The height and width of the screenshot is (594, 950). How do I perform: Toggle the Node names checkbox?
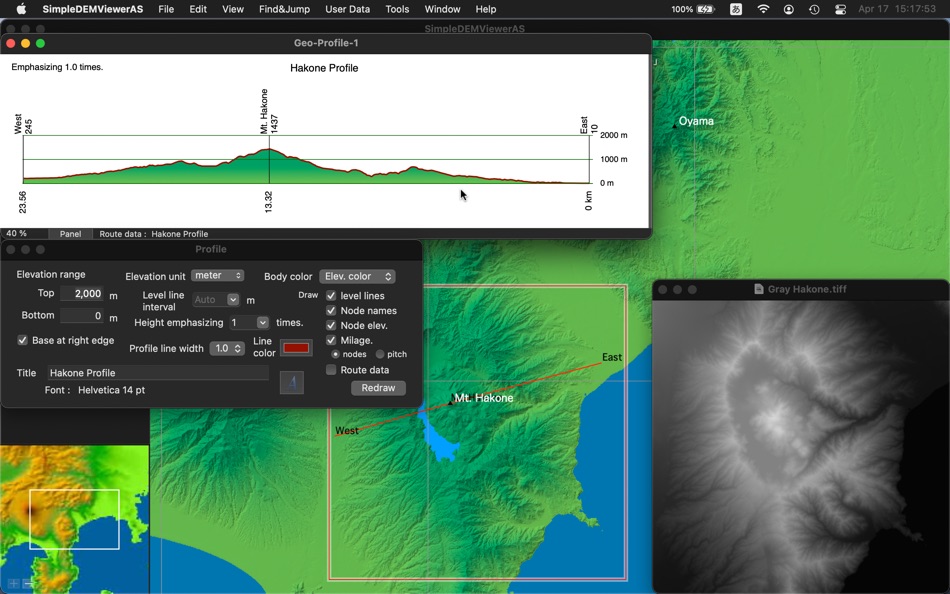(x=331, y=310)
